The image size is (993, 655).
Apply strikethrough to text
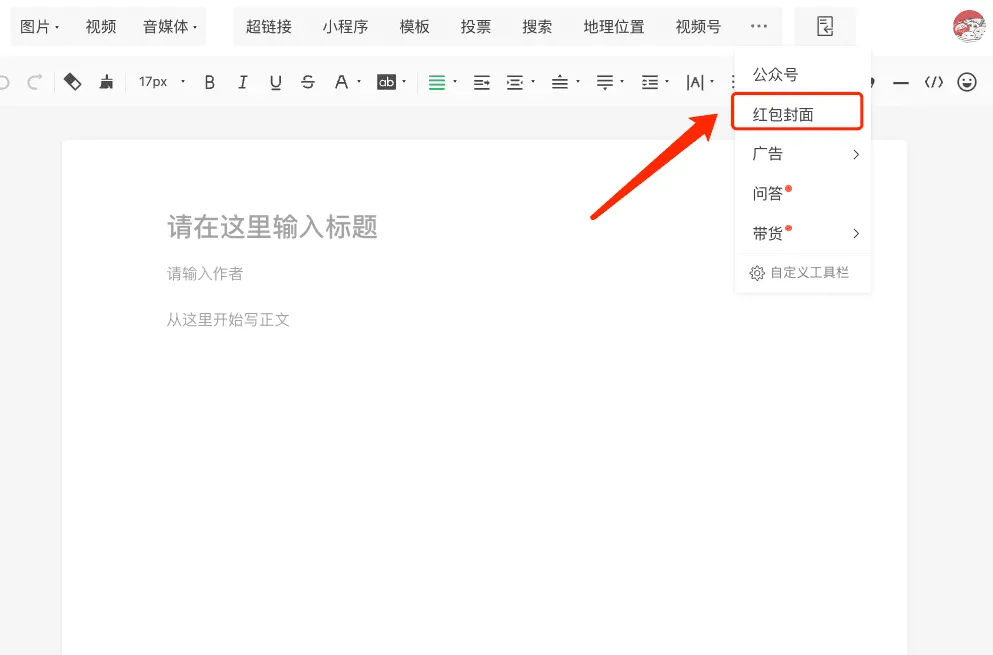click(x=308, y=82)
